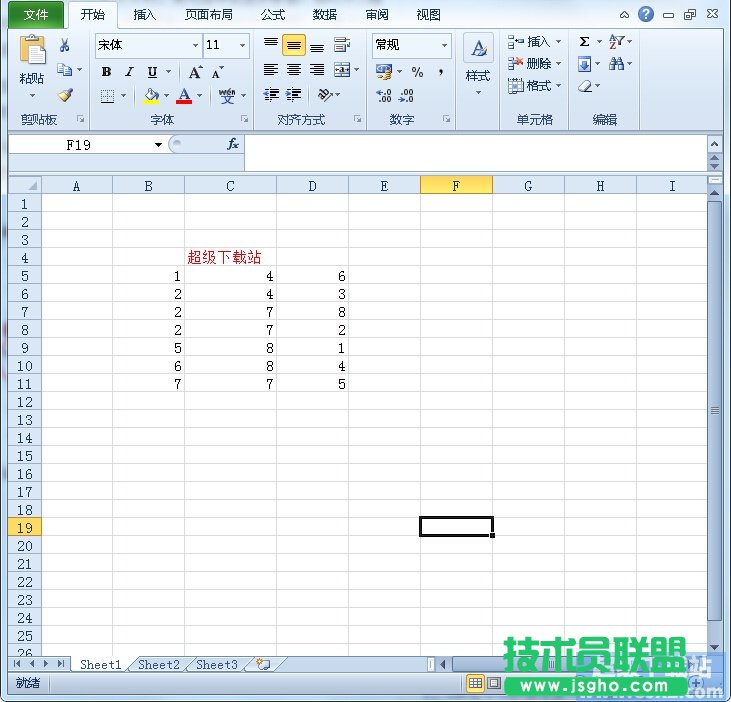Screen dimensions: 731x702
Task: Expand the font size 11 dropdown
Action: (242, 46)
